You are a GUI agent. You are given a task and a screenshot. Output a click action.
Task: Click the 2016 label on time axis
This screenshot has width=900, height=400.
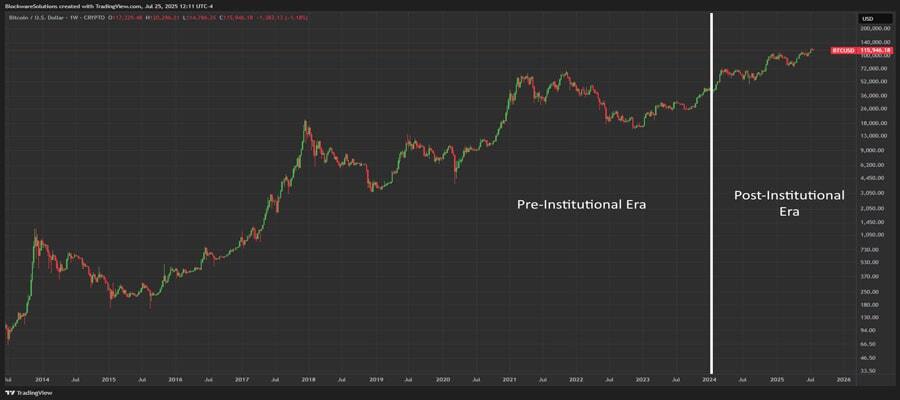click(175, 379)
